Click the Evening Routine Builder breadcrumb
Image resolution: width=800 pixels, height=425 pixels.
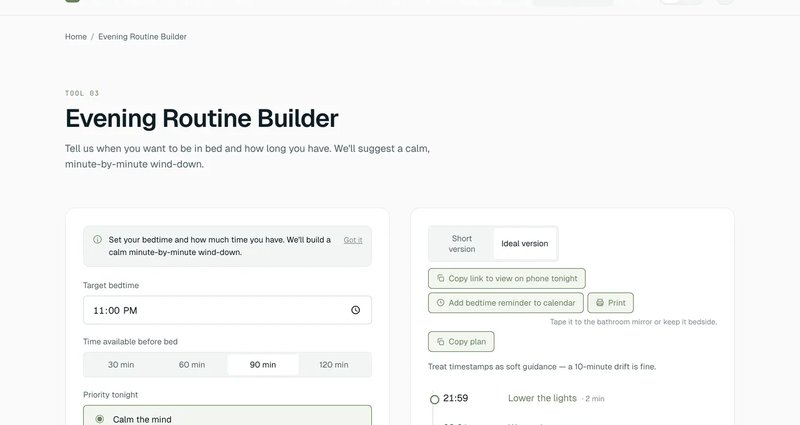[142, 37]
